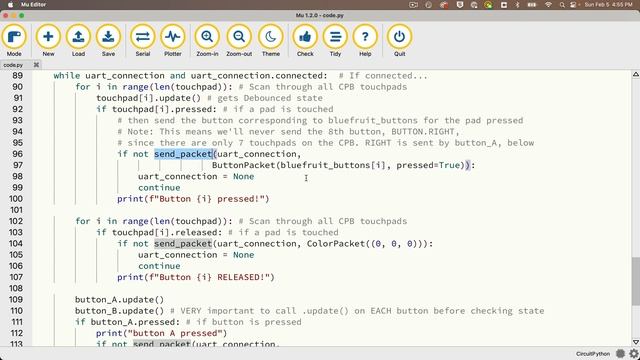Click 'ButtonPacket' text on line 97
This screenshot has height=360, width=640.
tap(244, 165)
